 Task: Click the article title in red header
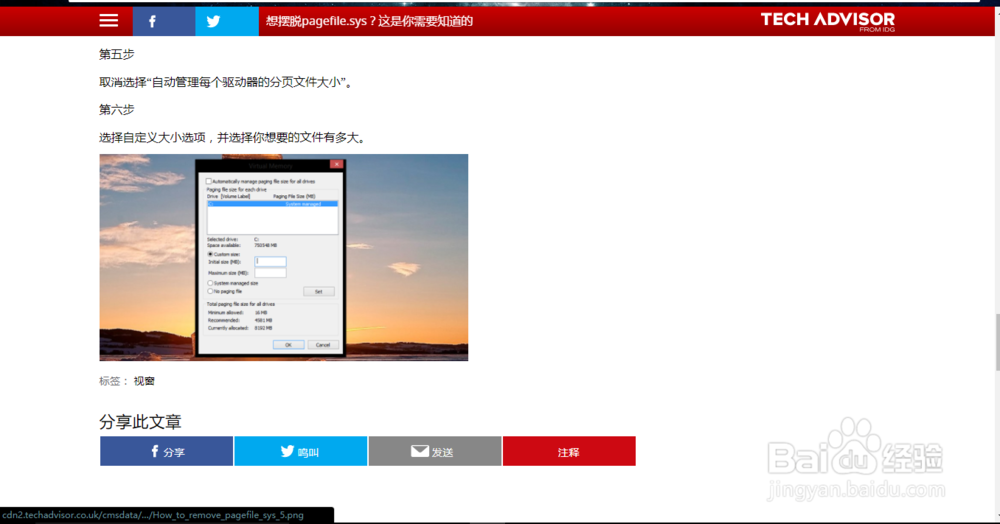tap(369, 21)
